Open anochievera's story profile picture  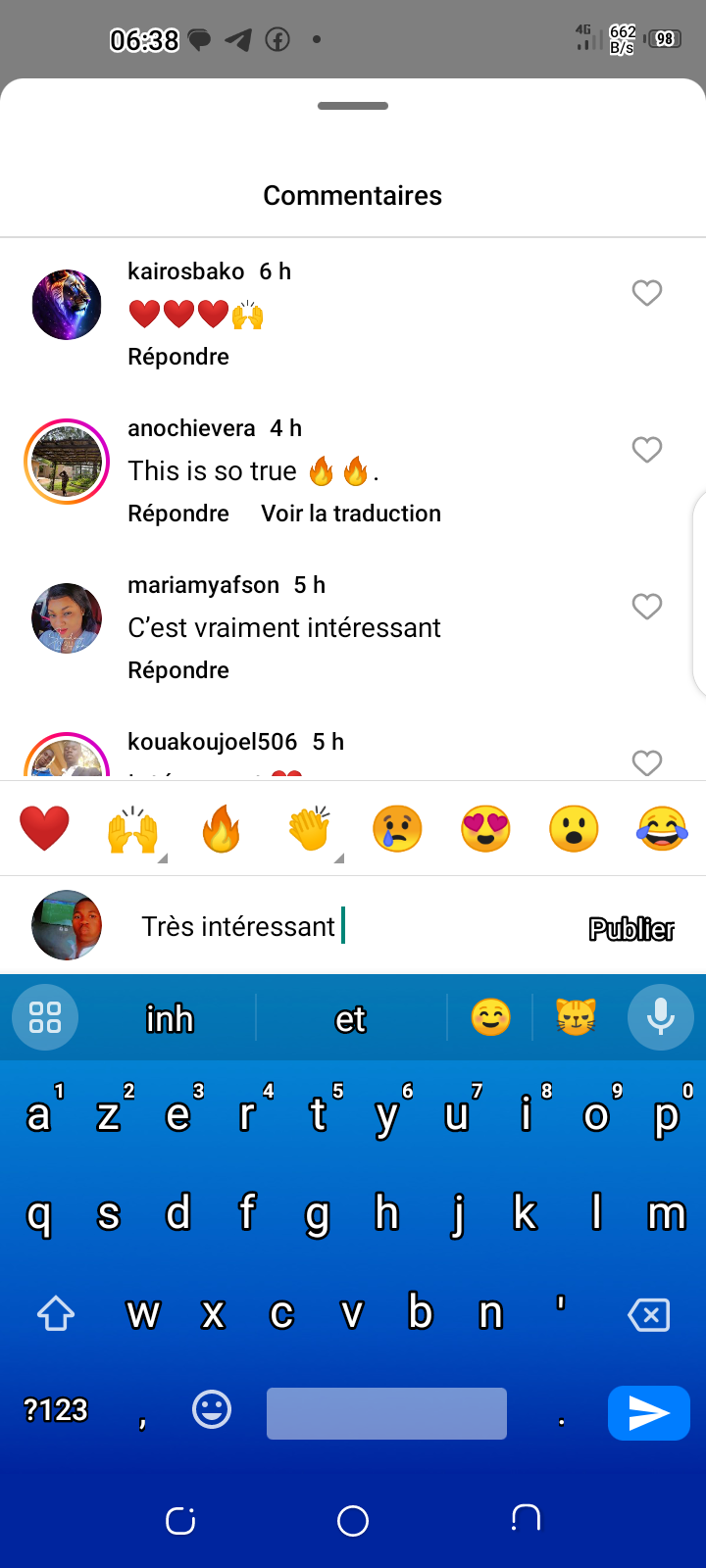click(x=67, y=462)
